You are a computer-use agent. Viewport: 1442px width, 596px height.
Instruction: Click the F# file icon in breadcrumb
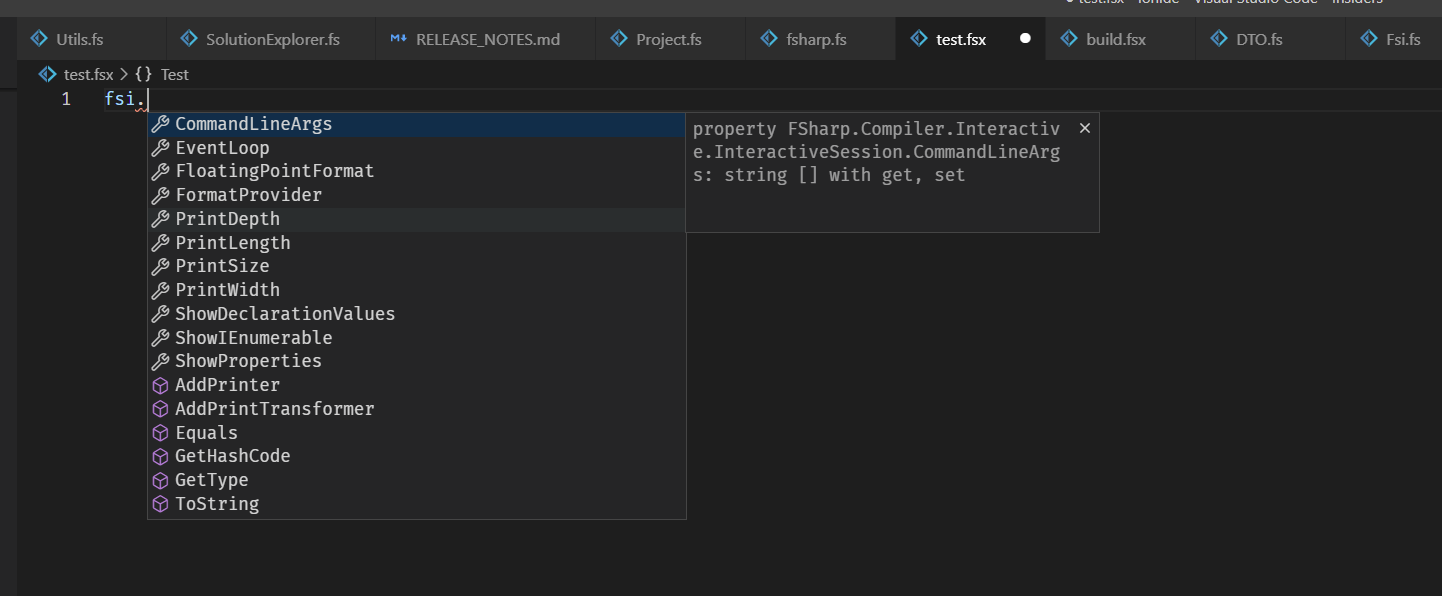point(47,74)
